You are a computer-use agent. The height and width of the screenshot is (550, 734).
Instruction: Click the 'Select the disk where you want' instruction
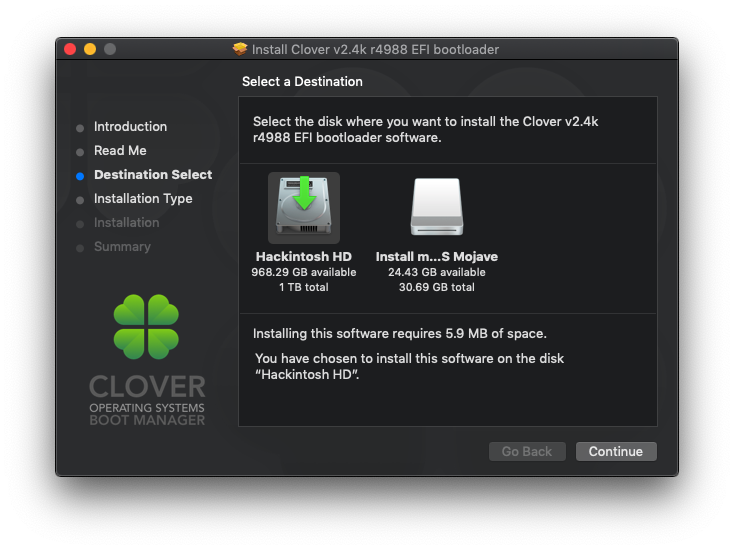(x=426, y=129)
